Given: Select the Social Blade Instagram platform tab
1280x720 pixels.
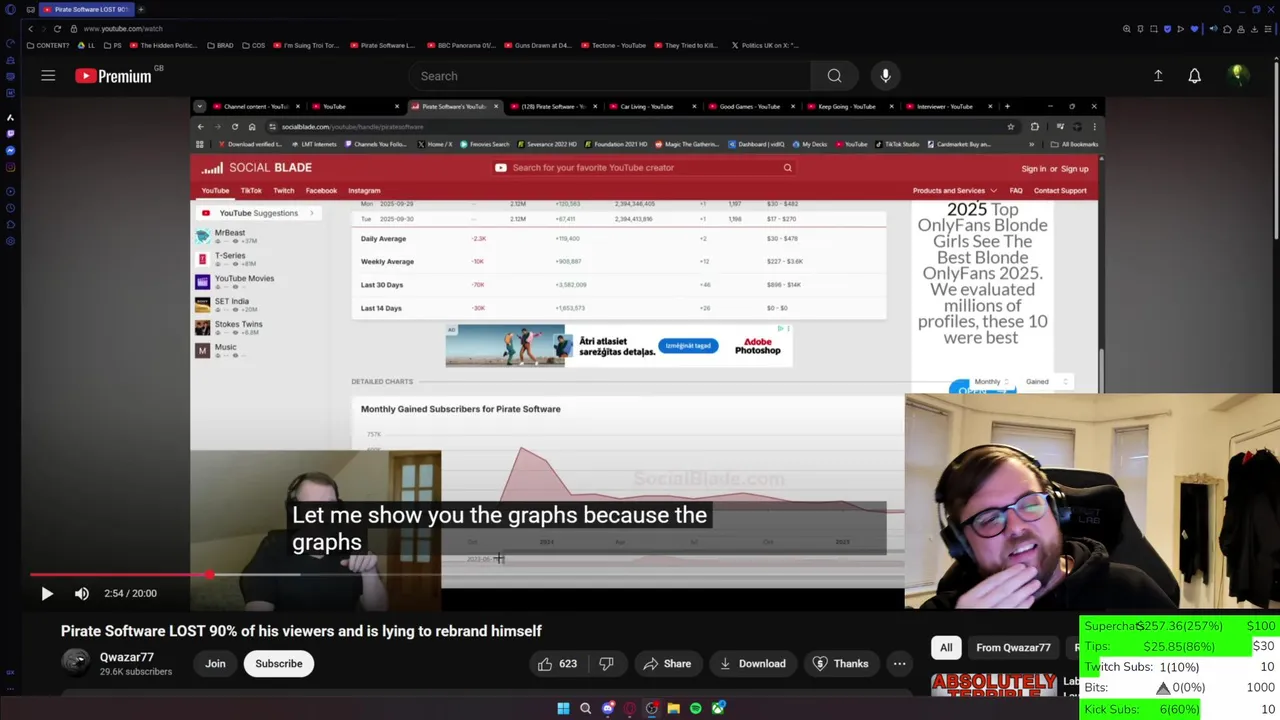Looking at the screenshot, I should 364,190.
